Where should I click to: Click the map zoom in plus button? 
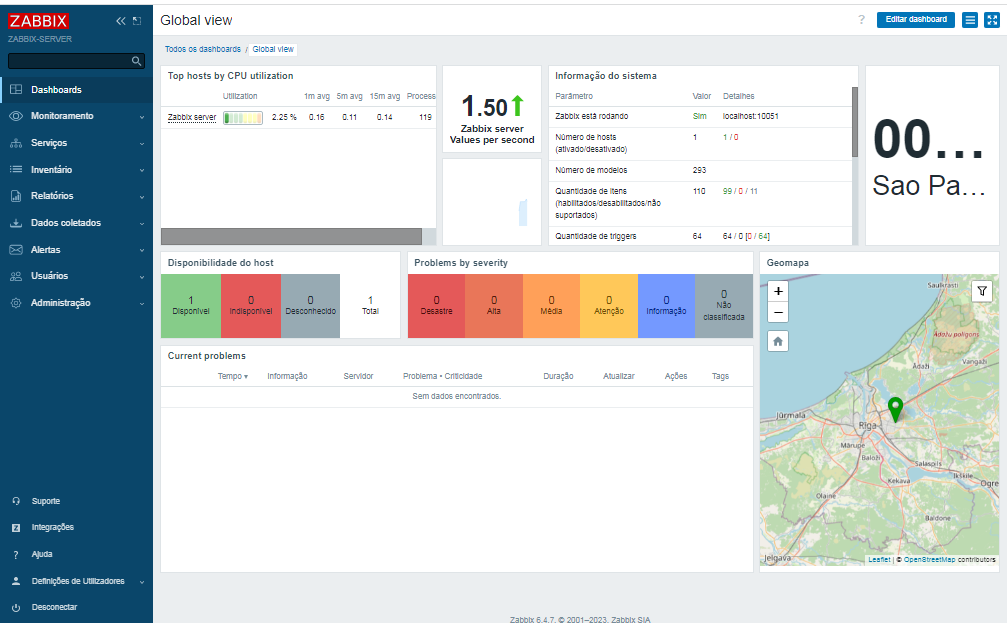coord(778,291)
